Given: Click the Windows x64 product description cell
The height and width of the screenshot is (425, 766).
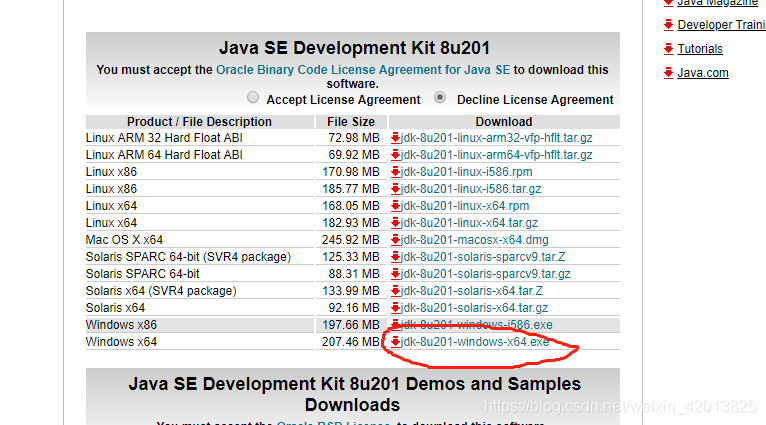Looking at the screenshot, I should point(200,342).
